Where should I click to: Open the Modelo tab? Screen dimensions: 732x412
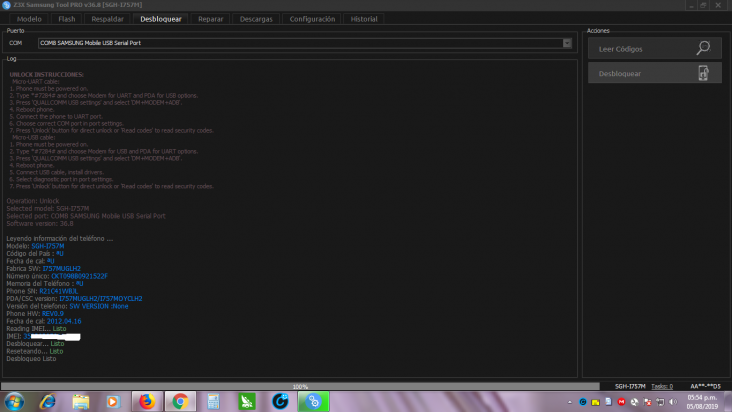(29, 19)
